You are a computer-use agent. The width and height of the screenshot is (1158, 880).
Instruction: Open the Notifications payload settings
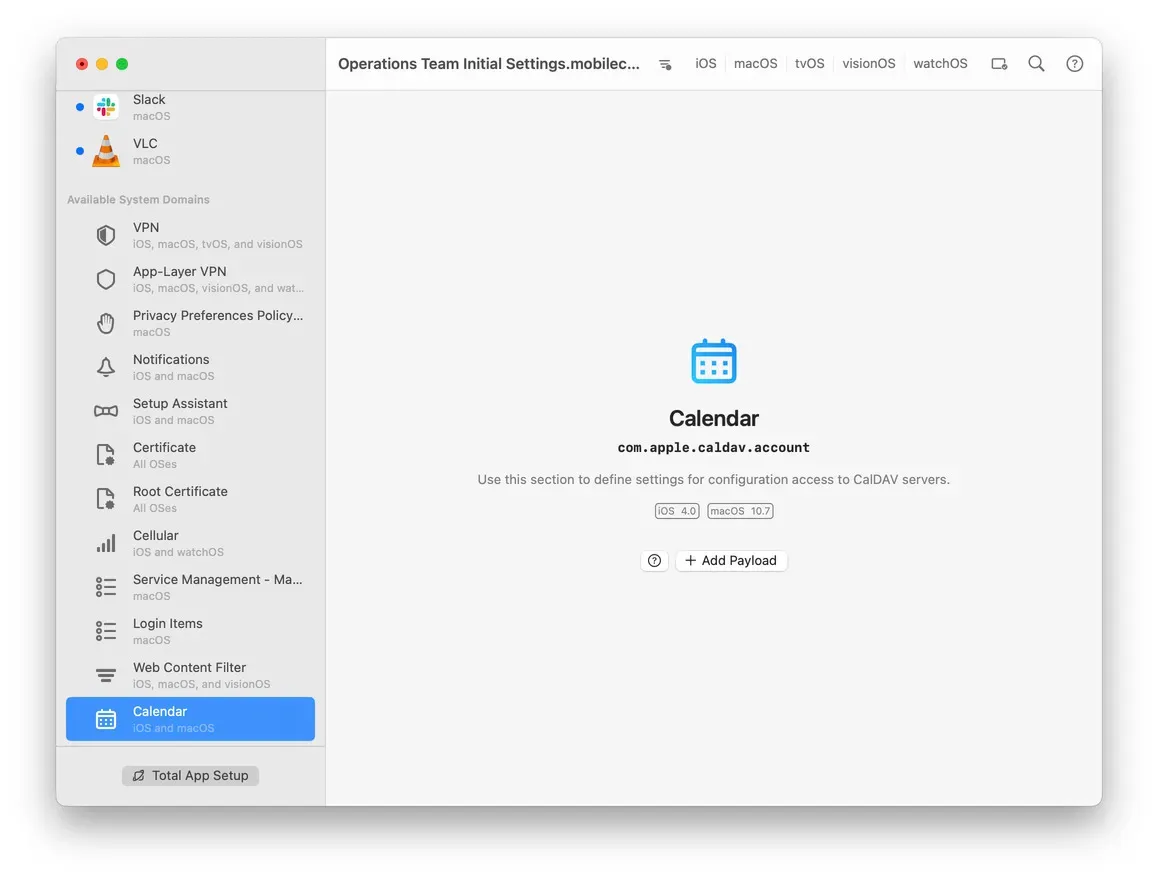pyautogui.click(x=171, y=366)
